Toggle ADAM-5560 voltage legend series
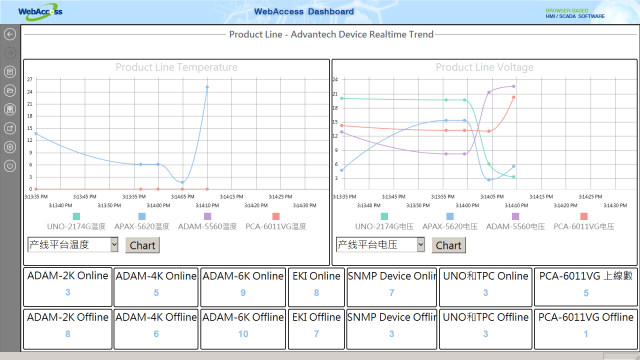640x360 pixels. coord(515,222)
